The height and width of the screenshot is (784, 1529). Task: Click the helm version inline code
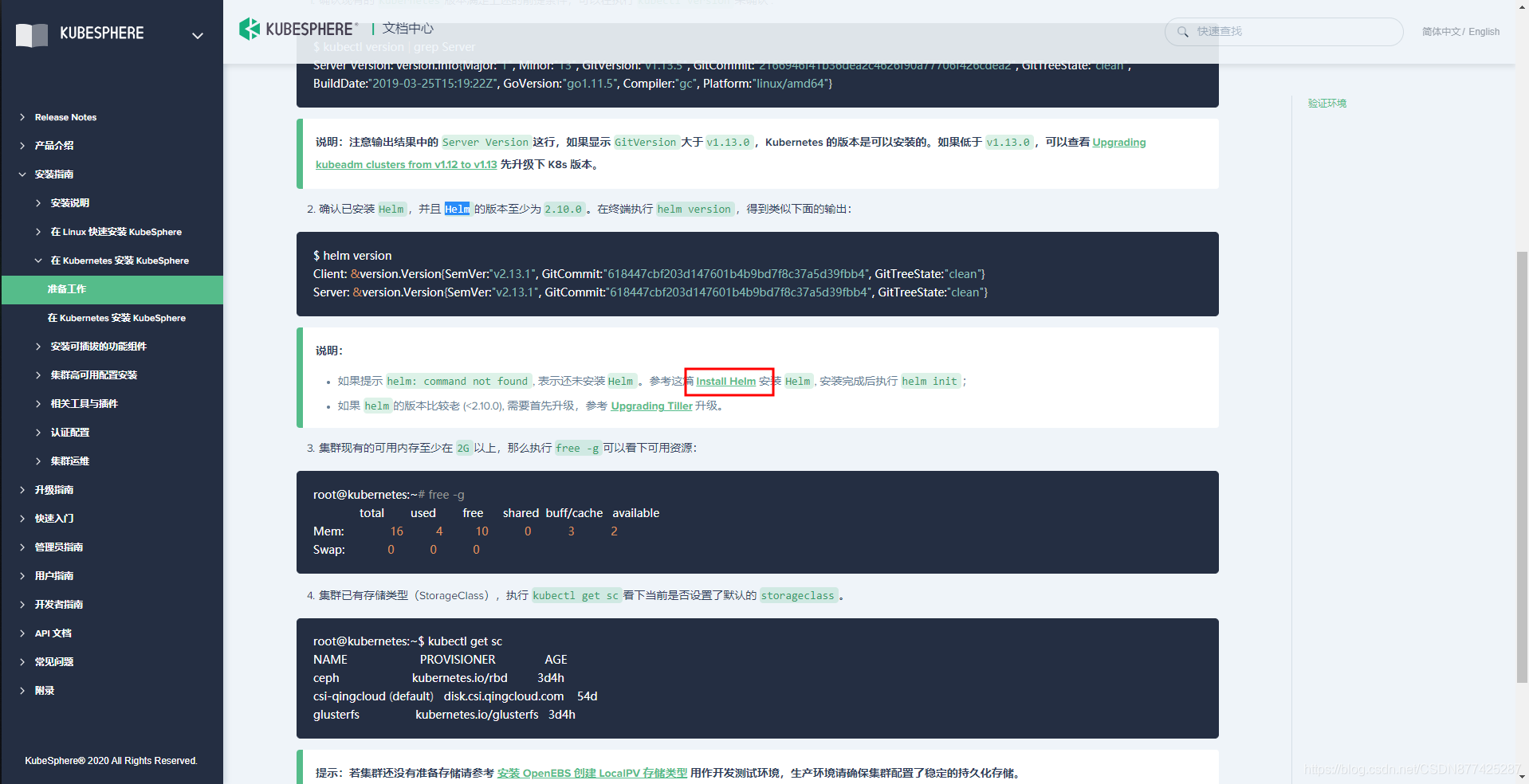[x=694, y=210]
